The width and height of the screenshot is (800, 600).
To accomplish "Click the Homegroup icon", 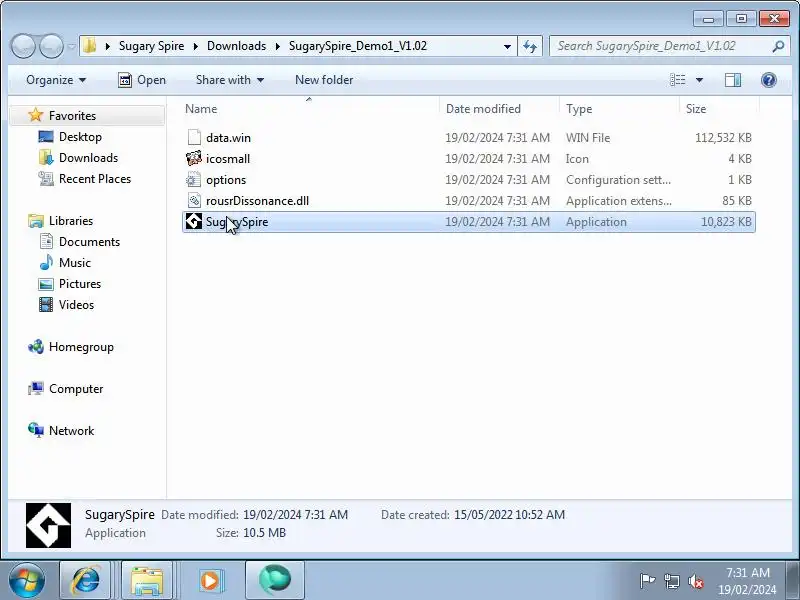I will (x=36, y=347).
